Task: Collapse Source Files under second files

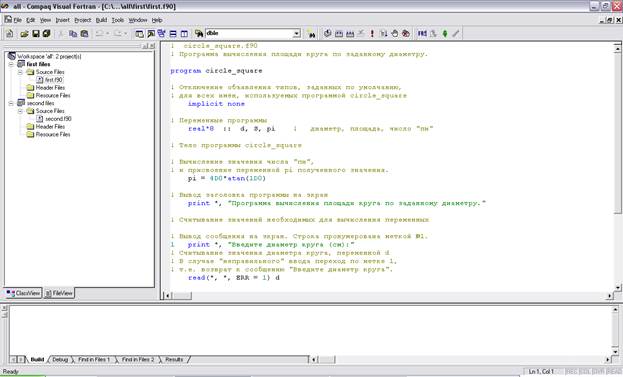Action: tap(20, 111)
